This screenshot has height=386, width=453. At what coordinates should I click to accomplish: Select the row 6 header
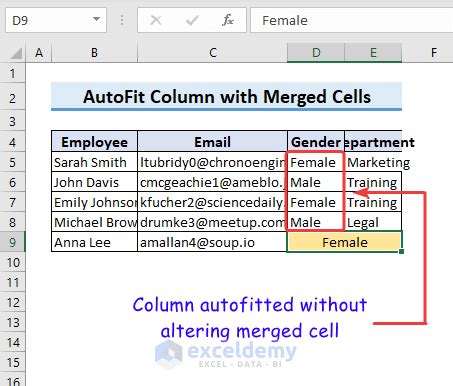(13, 182)
